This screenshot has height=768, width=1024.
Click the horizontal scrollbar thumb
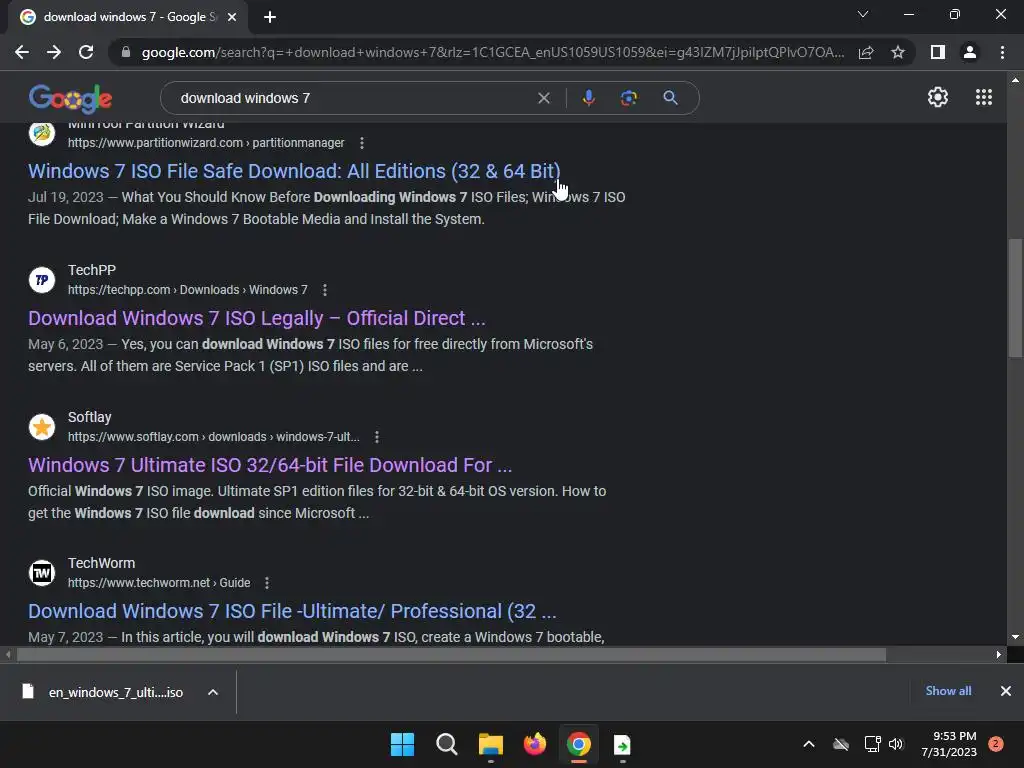tap(451, 654)
